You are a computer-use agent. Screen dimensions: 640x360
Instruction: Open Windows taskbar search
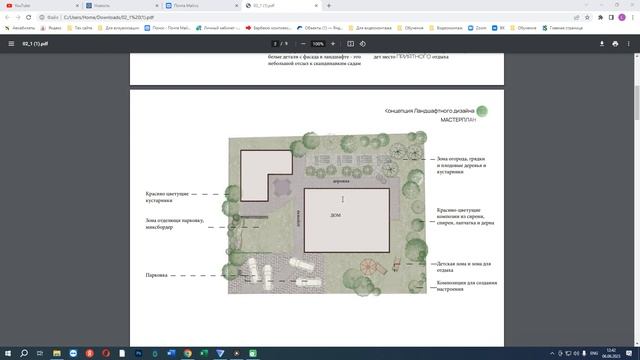(24, 353)
